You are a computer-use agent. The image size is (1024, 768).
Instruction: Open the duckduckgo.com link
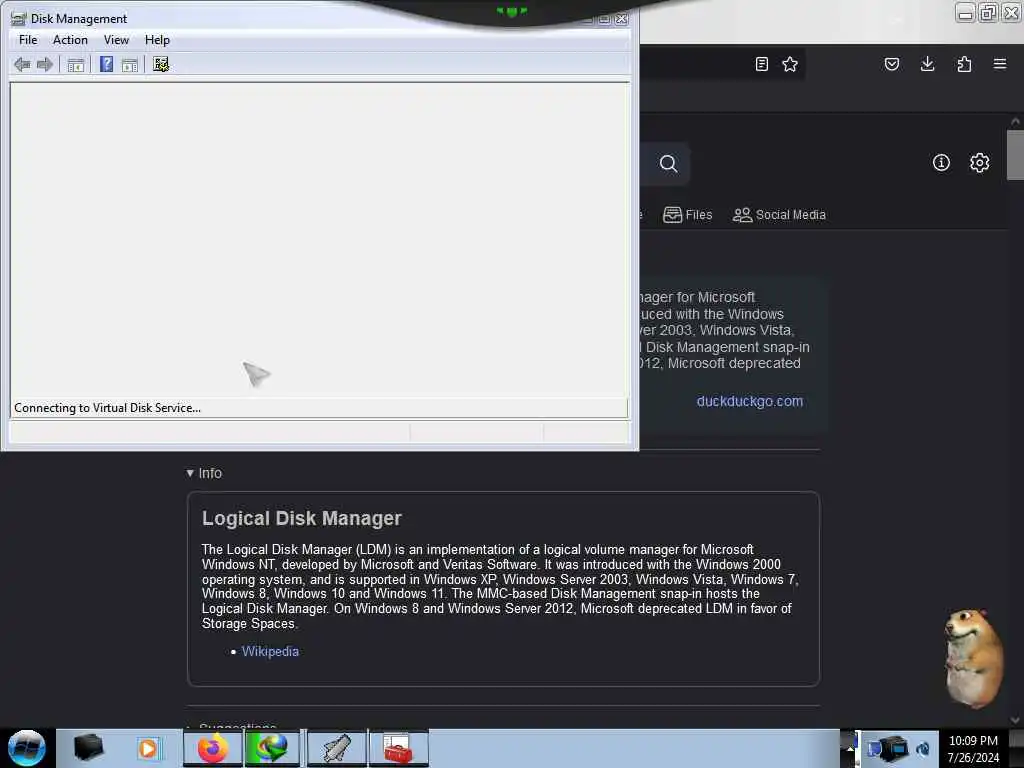click(749, 401)
